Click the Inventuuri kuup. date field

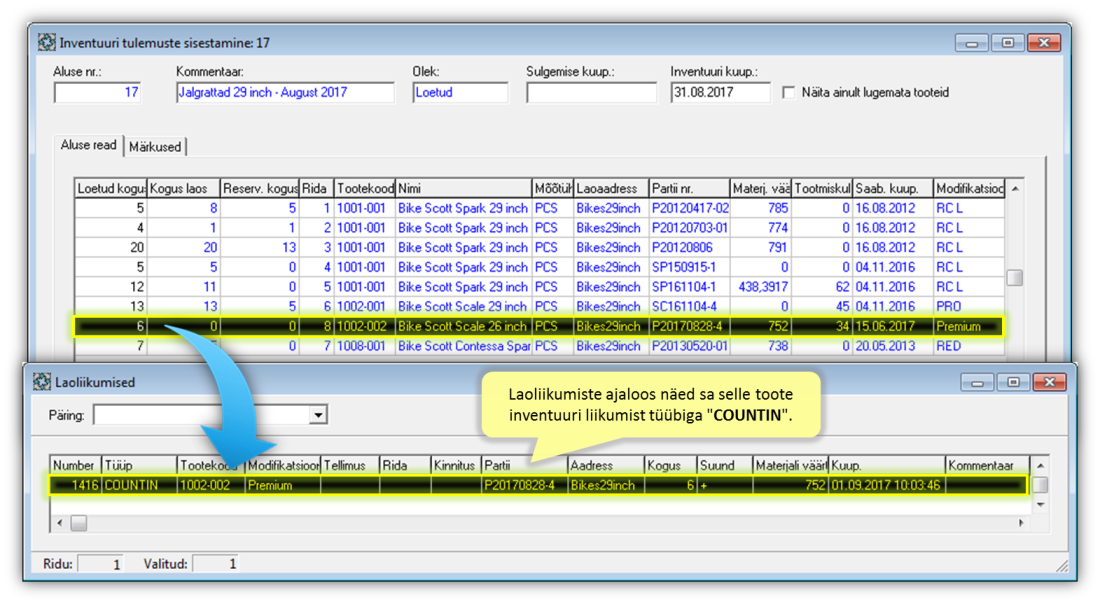[x=720, y=93]
